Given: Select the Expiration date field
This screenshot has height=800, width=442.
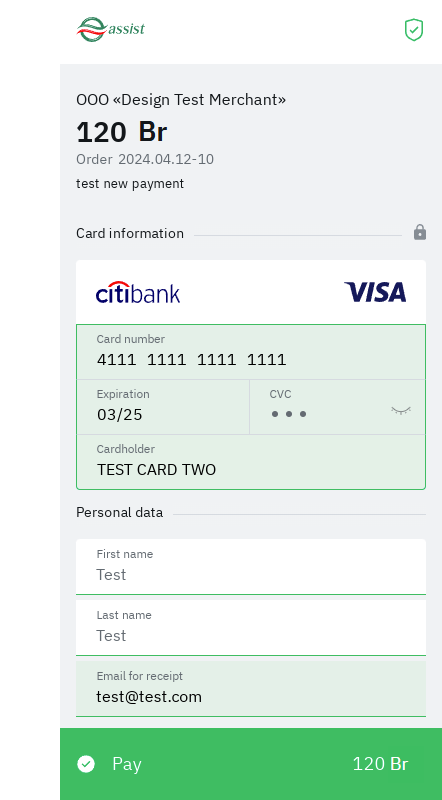Looking at the screenshot, I should [x=163, y=407].
